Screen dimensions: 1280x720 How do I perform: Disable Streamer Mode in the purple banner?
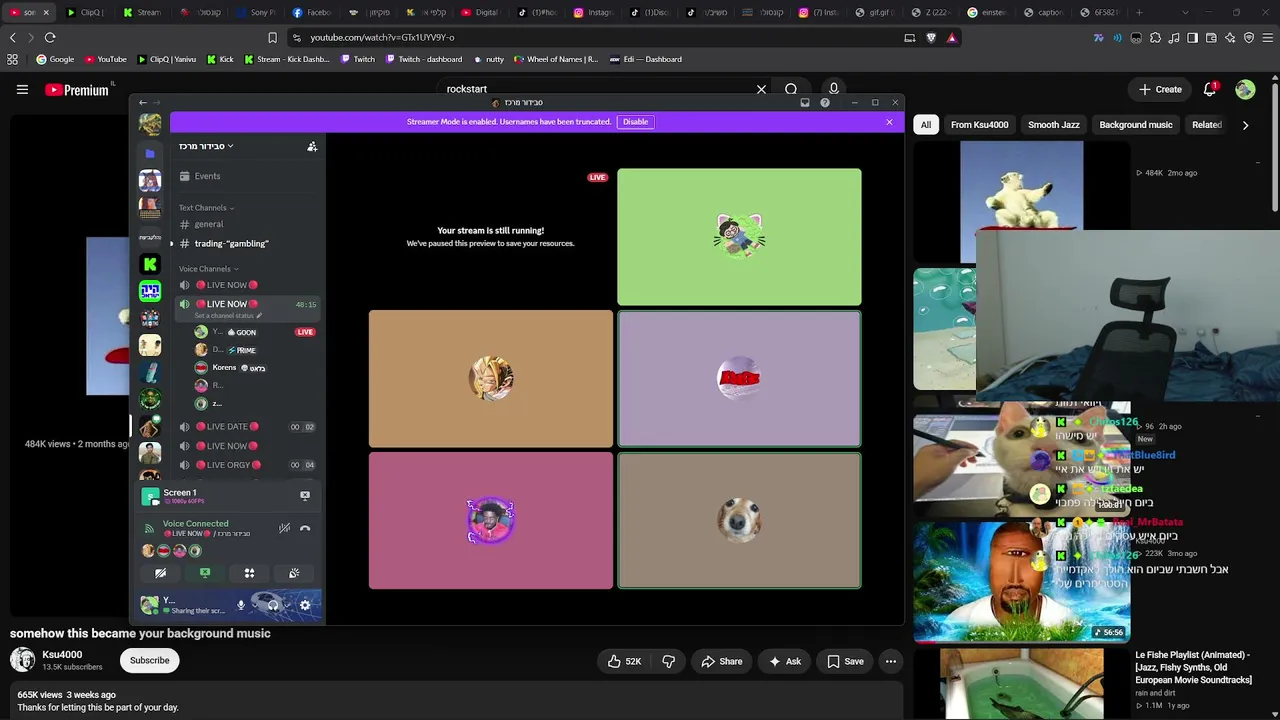(635, 122)
